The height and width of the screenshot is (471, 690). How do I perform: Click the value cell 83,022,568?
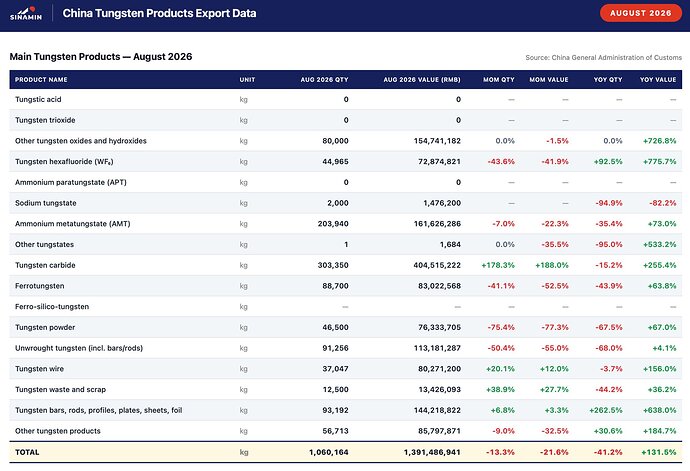[x=439, y=286]
